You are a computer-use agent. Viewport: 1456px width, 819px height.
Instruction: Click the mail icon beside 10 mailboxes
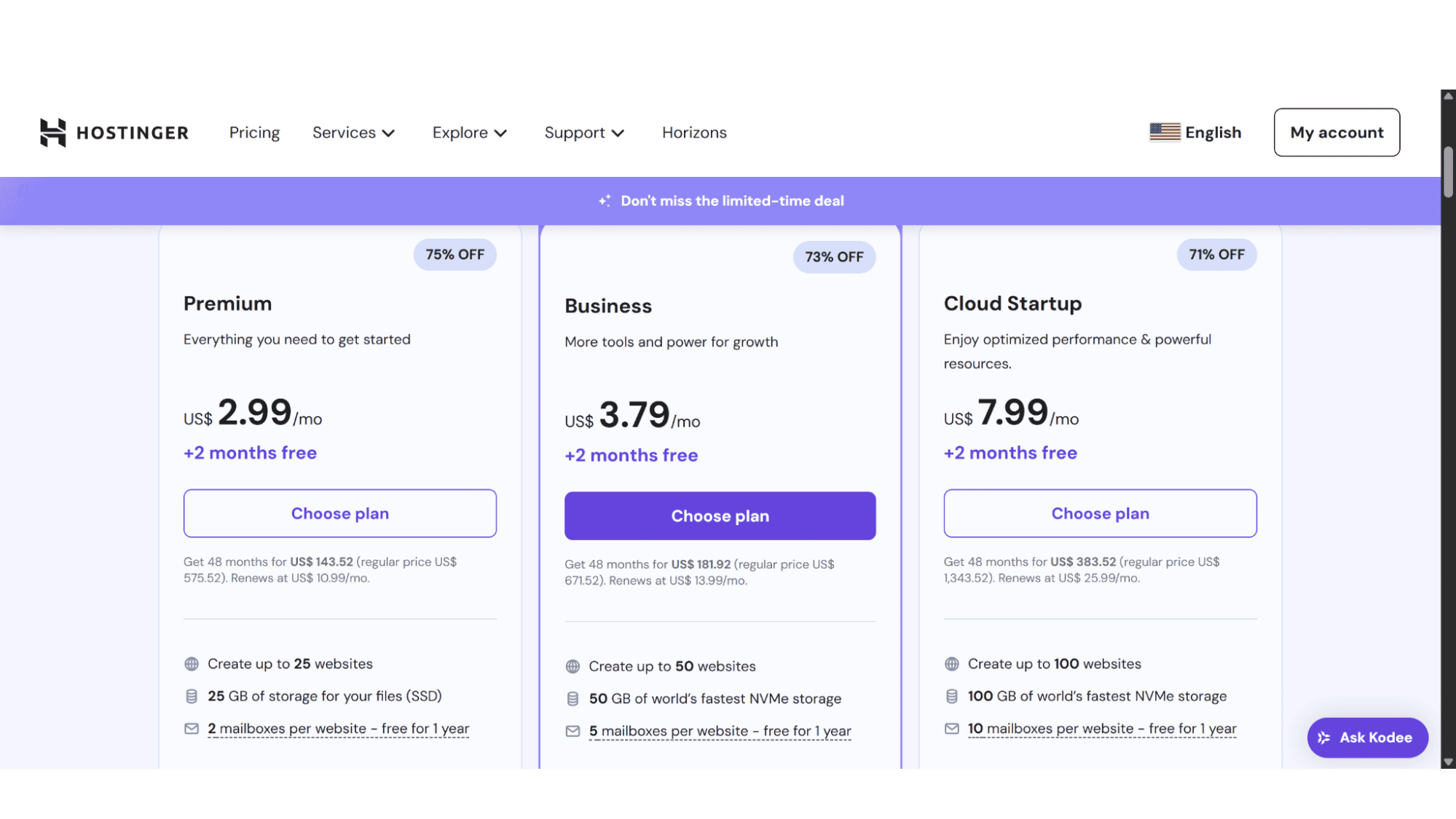[x=952, y=729]
